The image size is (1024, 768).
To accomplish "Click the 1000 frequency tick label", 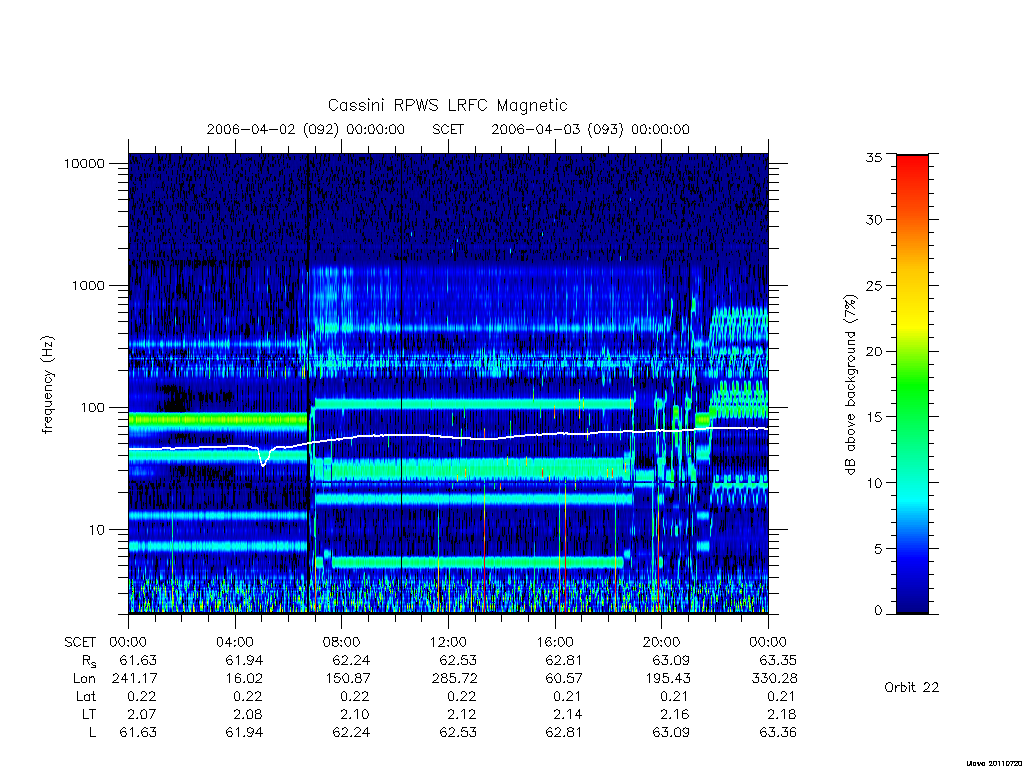I will coord(88,285).
